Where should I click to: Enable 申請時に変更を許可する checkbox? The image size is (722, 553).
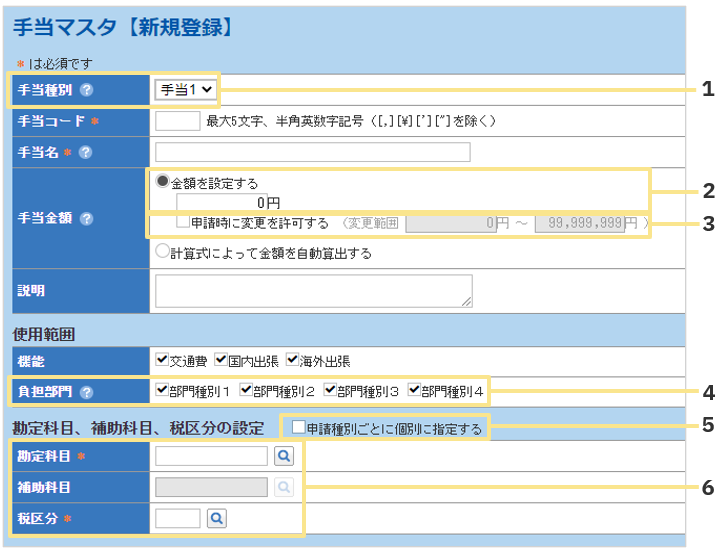coord(182,222)
